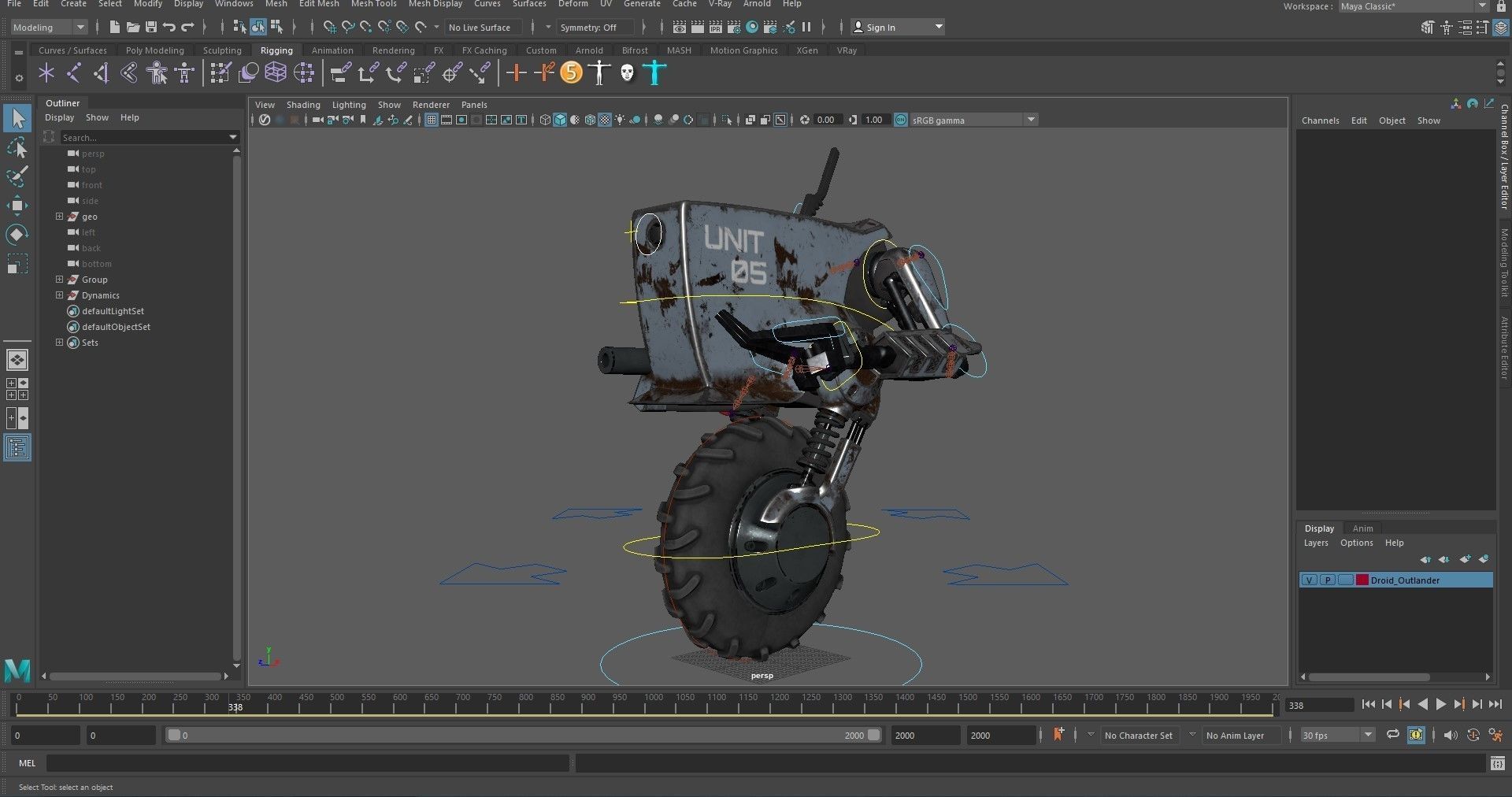
Task: Click the New Scene icon
Action: 115,27
